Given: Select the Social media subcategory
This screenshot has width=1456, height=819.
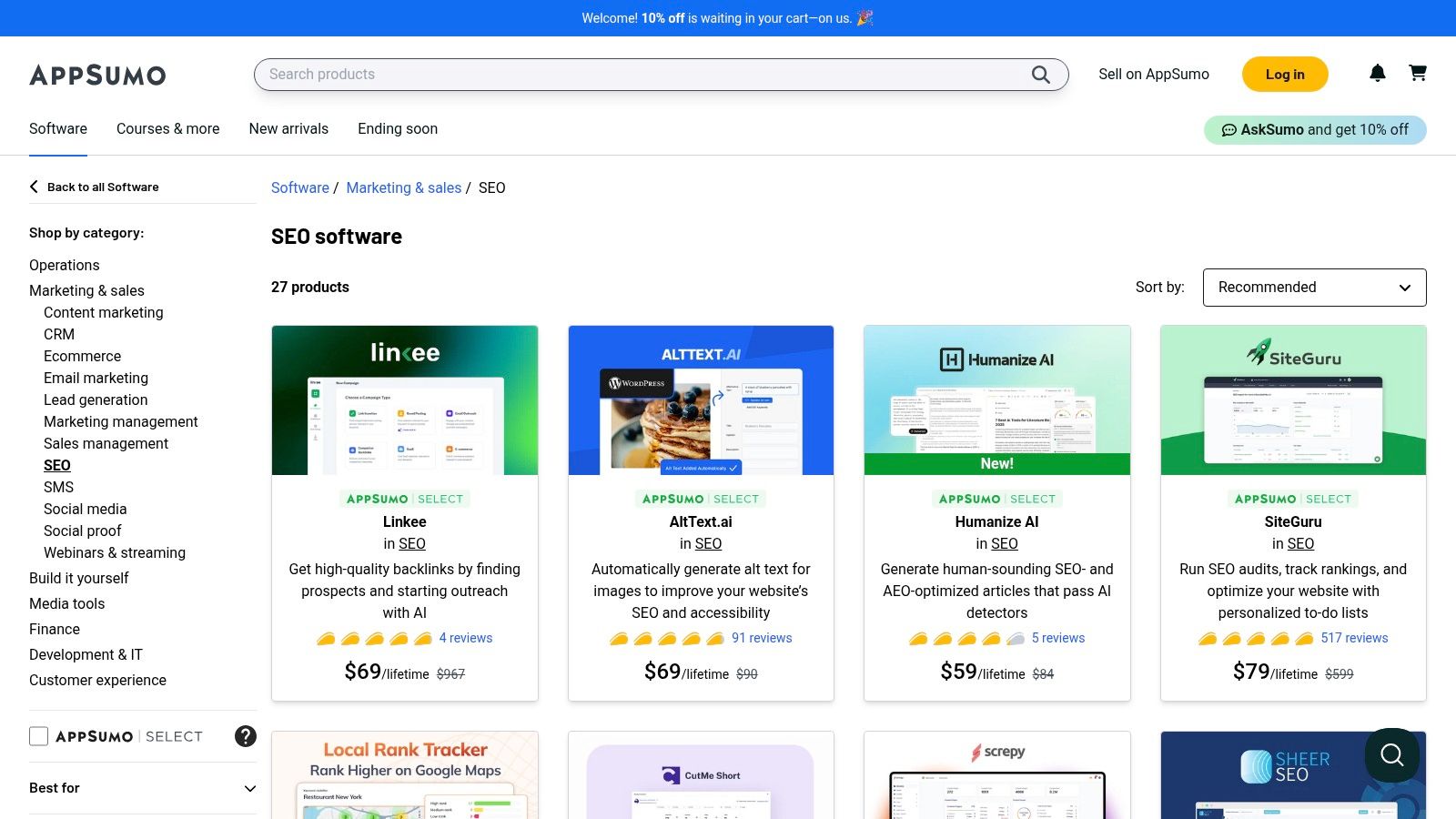Looking at the screenshot, I should 86,510.
